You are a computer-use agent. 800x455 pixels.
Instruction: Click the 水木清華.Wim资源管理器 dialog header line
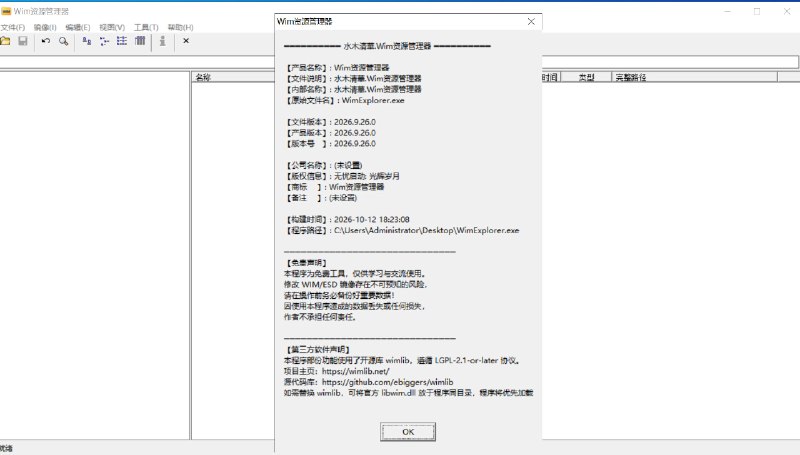tap(387, 46)
